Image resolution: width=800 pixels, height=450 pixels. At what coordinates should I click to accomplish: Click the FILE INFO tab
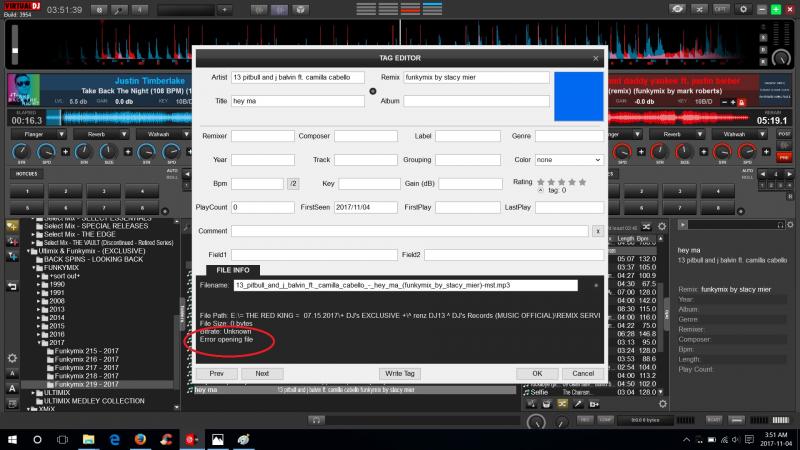click(x=233, y=270)
